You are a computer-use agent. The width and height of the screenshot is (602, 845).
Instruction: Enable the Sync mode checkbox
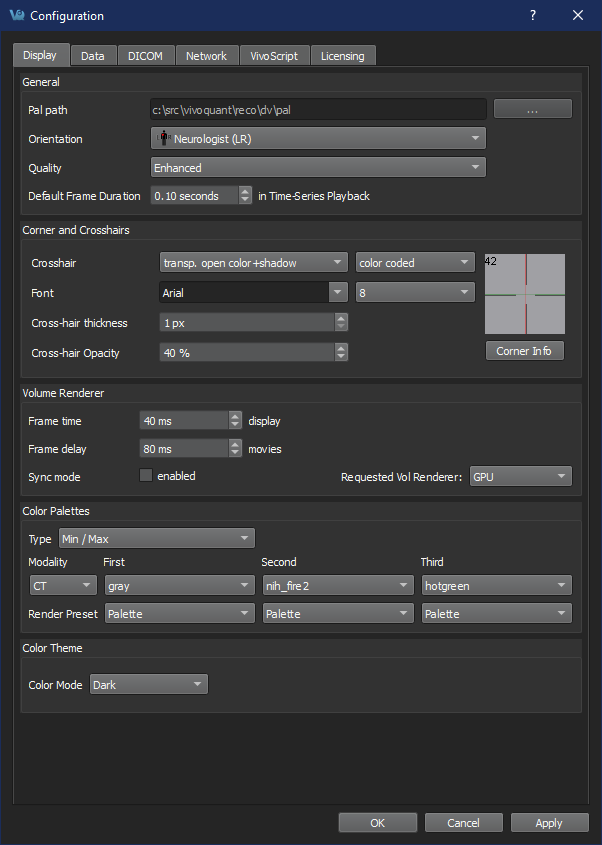(146, 476)
